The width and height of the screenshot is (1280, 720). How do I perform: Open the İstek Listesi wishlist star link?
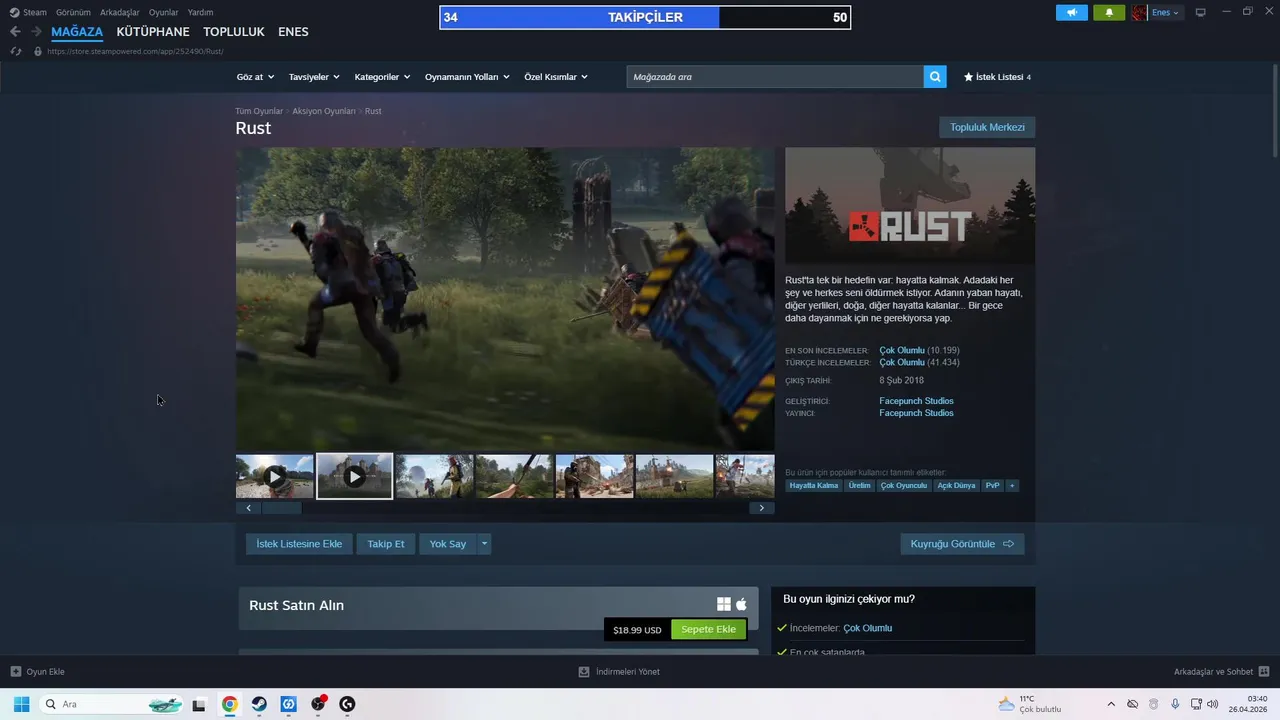tap(996, 77)
